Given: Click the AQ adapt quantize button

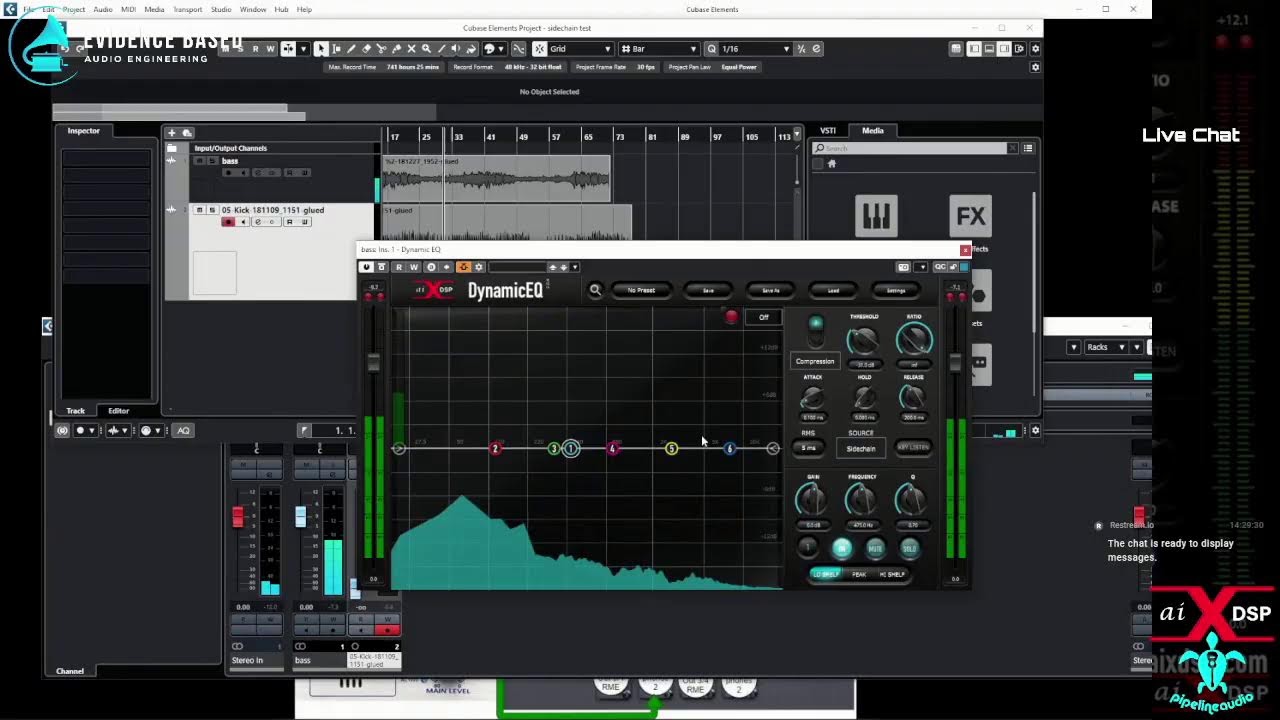Looking at the screenshot, I should pyautogui.click(x=183, y=430).
